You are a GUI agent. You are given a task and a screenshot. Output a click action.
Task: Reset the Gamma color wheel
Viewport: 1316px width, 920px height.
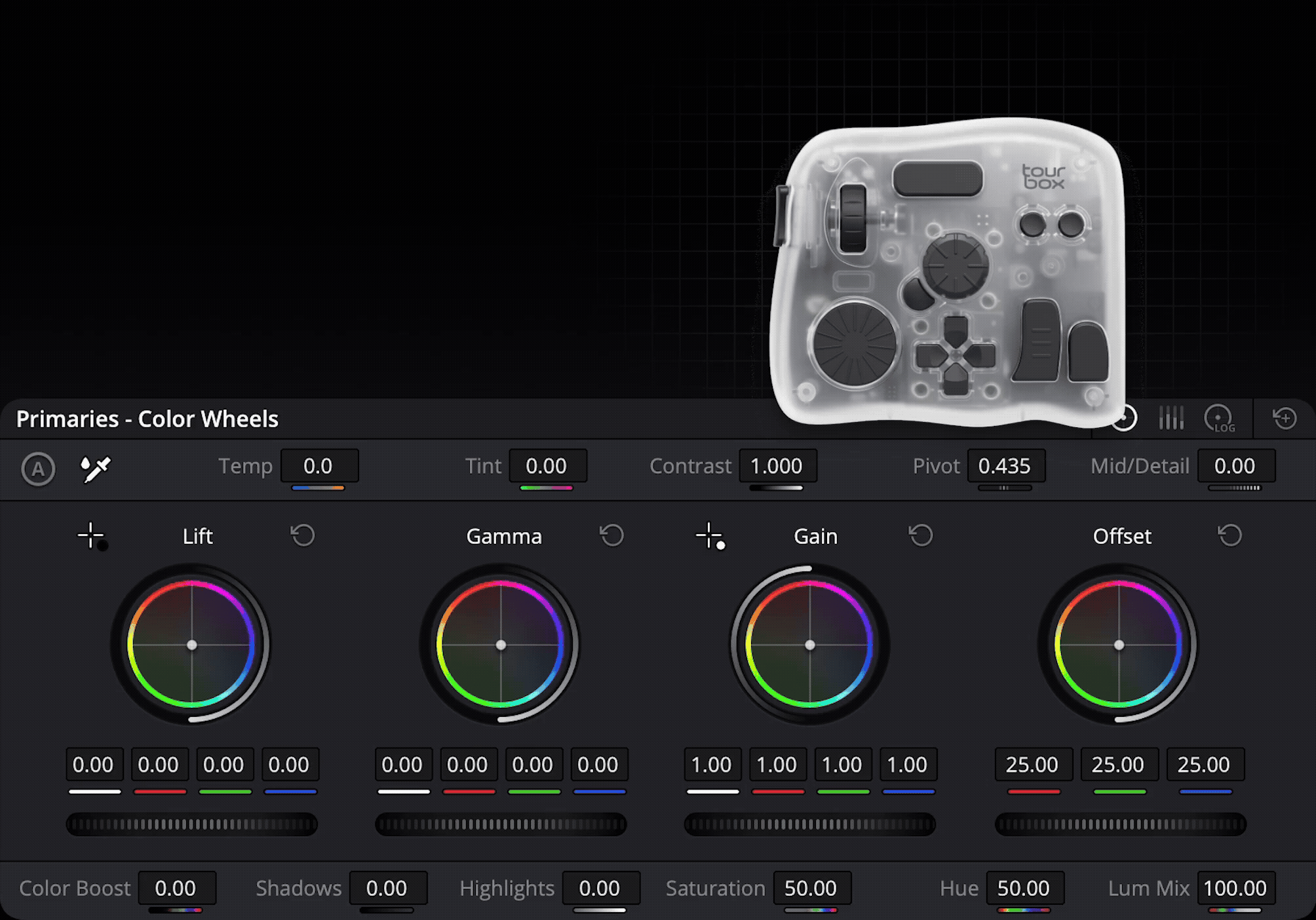point(611,535)
